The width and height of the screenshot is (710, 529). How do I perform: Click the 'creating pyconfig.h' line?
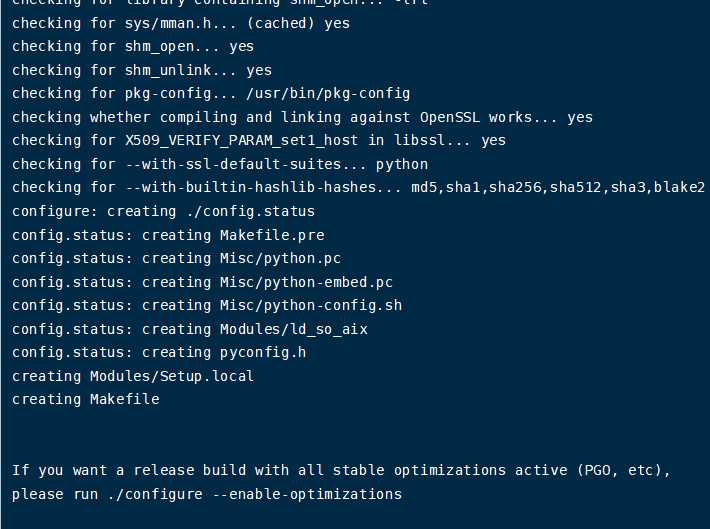pyautogui.click(x=159, y=352)
